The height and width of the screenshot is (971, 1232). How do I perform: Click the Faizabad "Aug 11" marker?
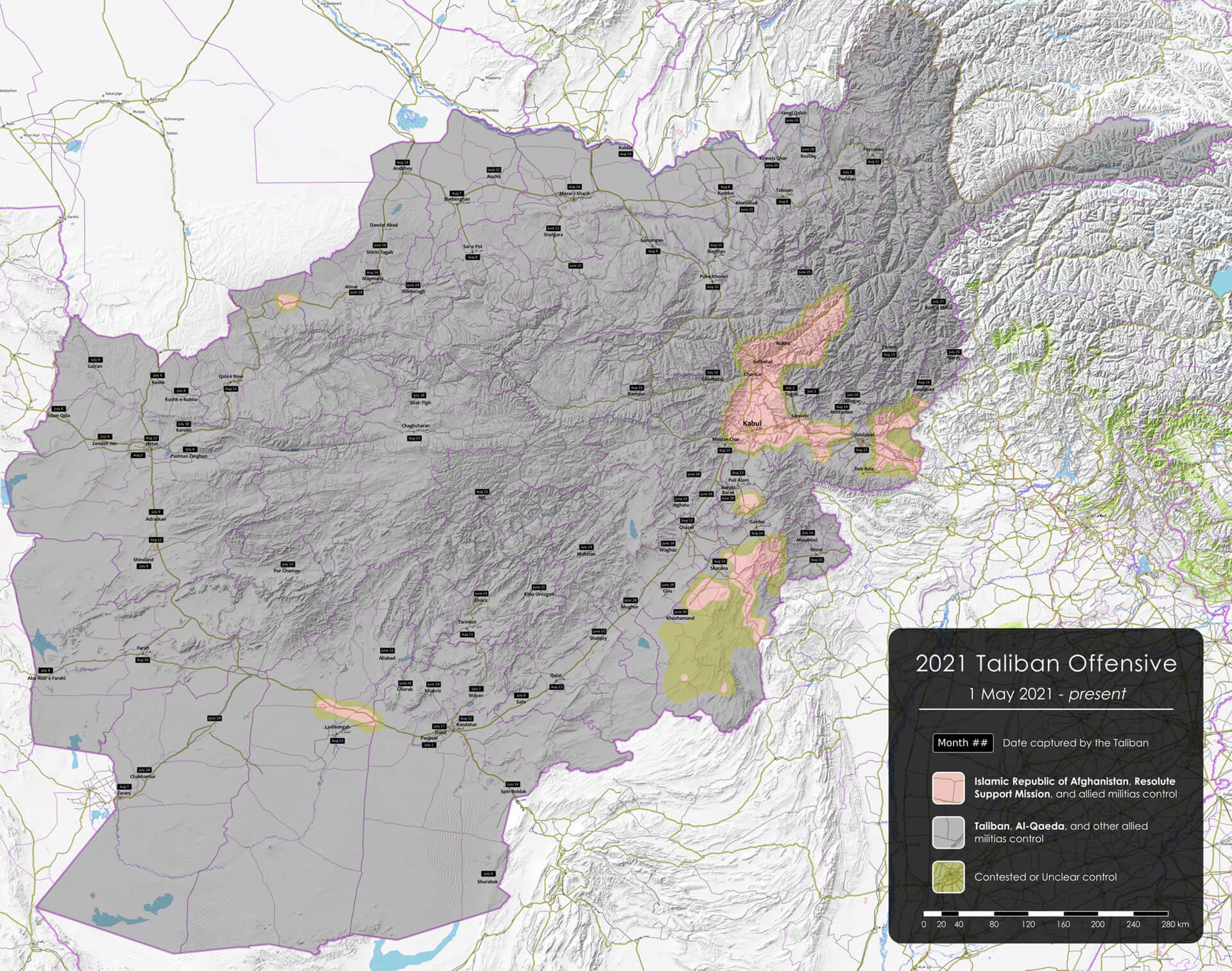873,162
